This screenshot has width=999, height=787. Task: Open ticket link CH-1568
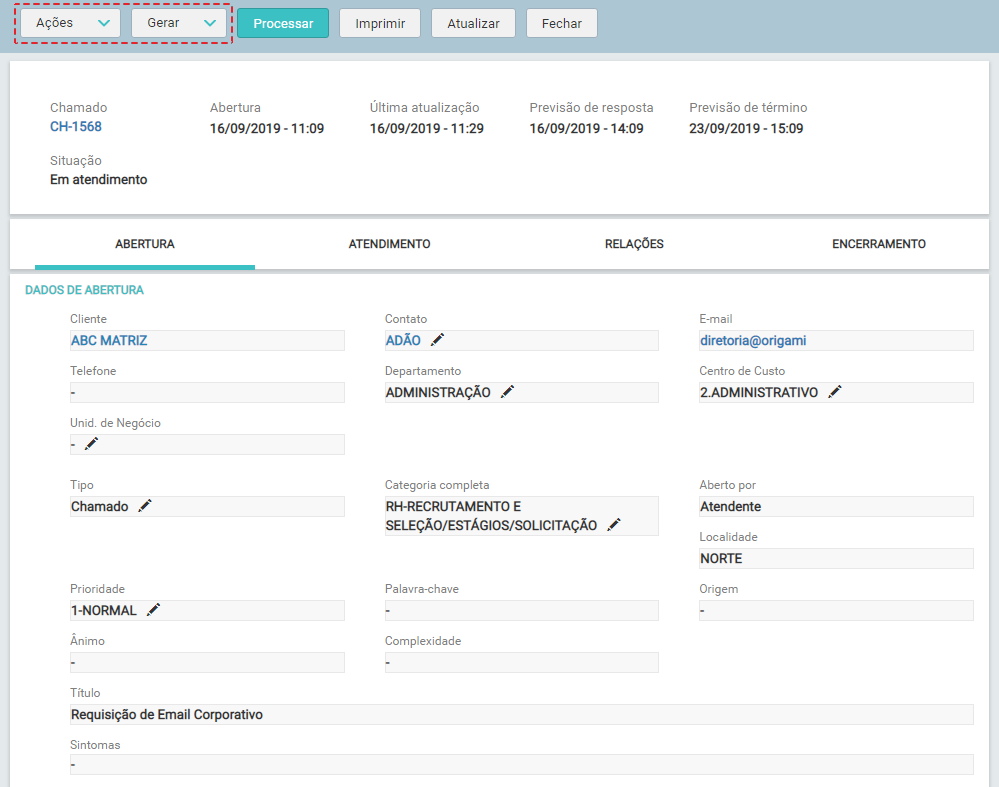point(76,127)
